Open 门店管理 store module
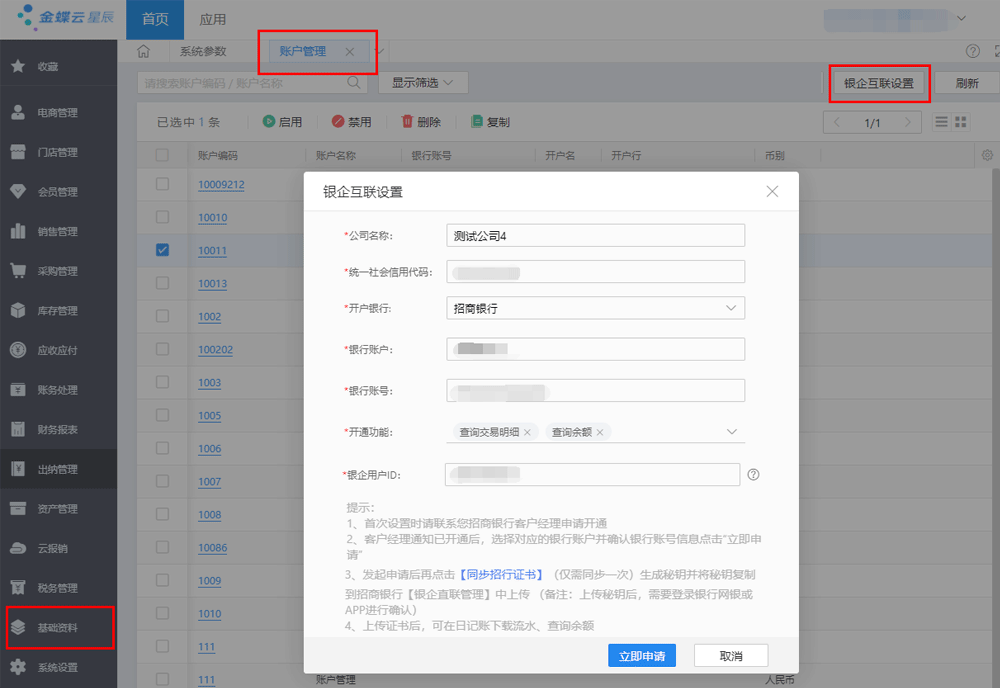 pos(57,152)
